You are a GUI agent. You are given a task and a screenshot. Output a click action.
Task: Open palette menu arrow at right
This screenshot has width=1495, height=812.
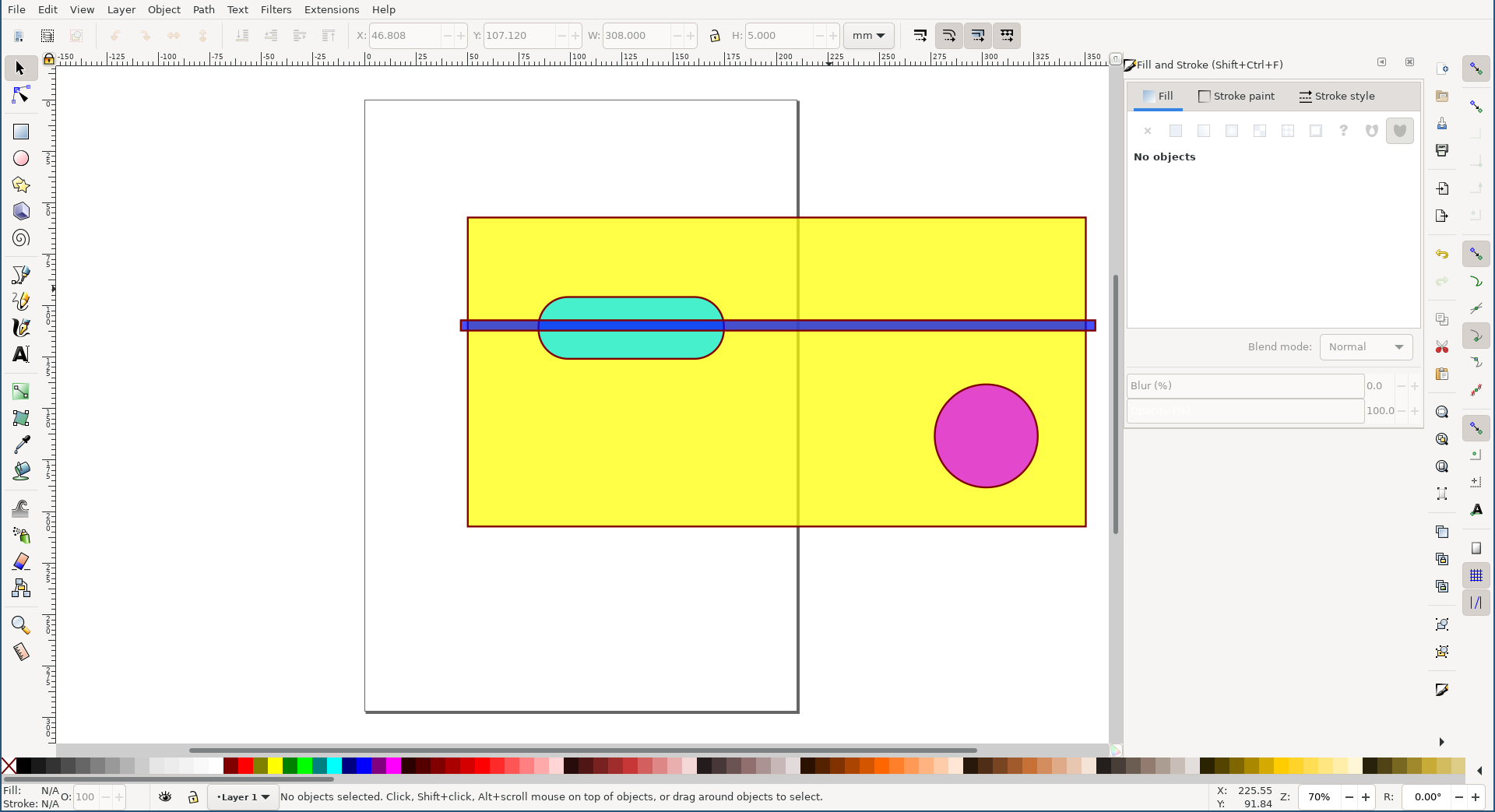click(1479, 771)
